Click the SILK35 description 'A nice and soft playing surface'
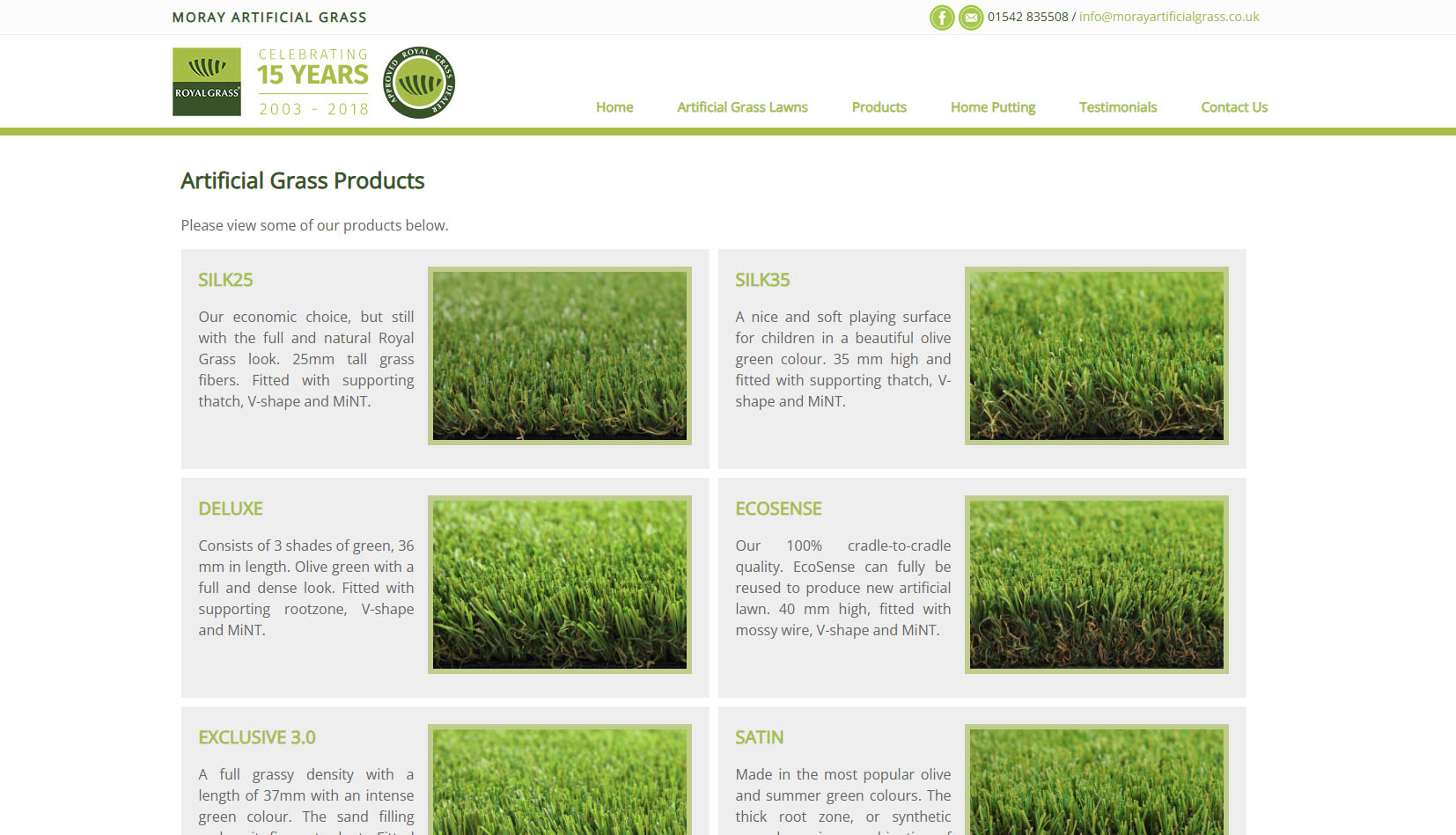1456x835 pixels. 843,359
